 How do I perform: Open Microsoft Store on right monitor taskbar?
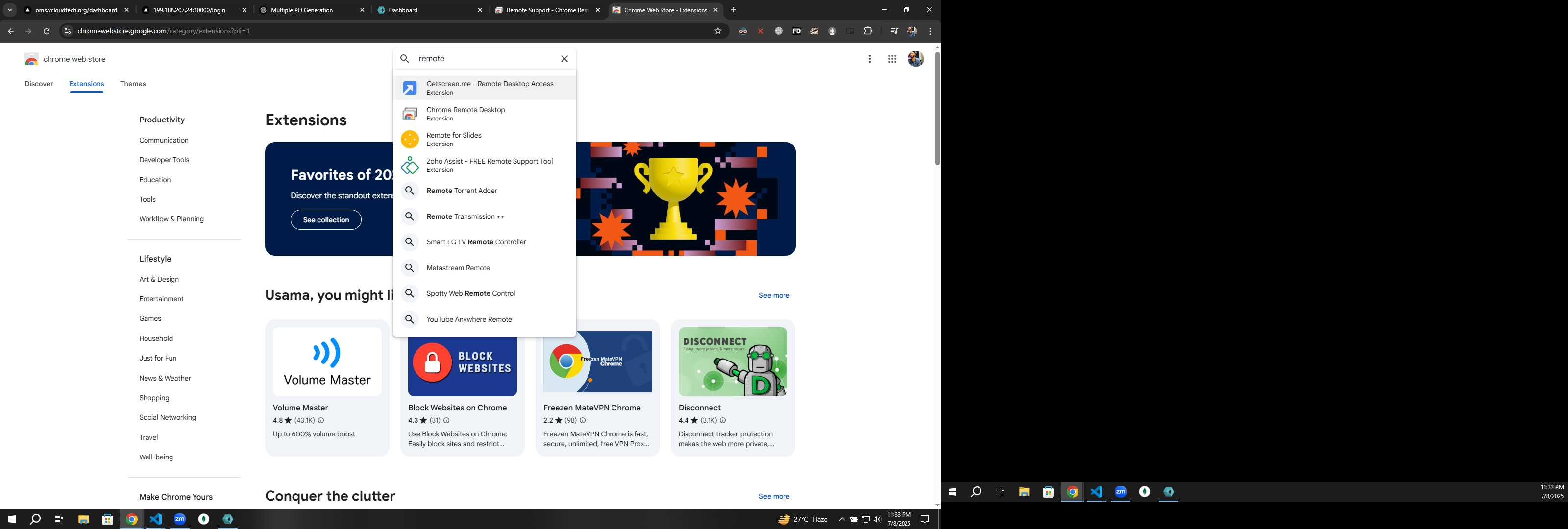[1048, 492]
